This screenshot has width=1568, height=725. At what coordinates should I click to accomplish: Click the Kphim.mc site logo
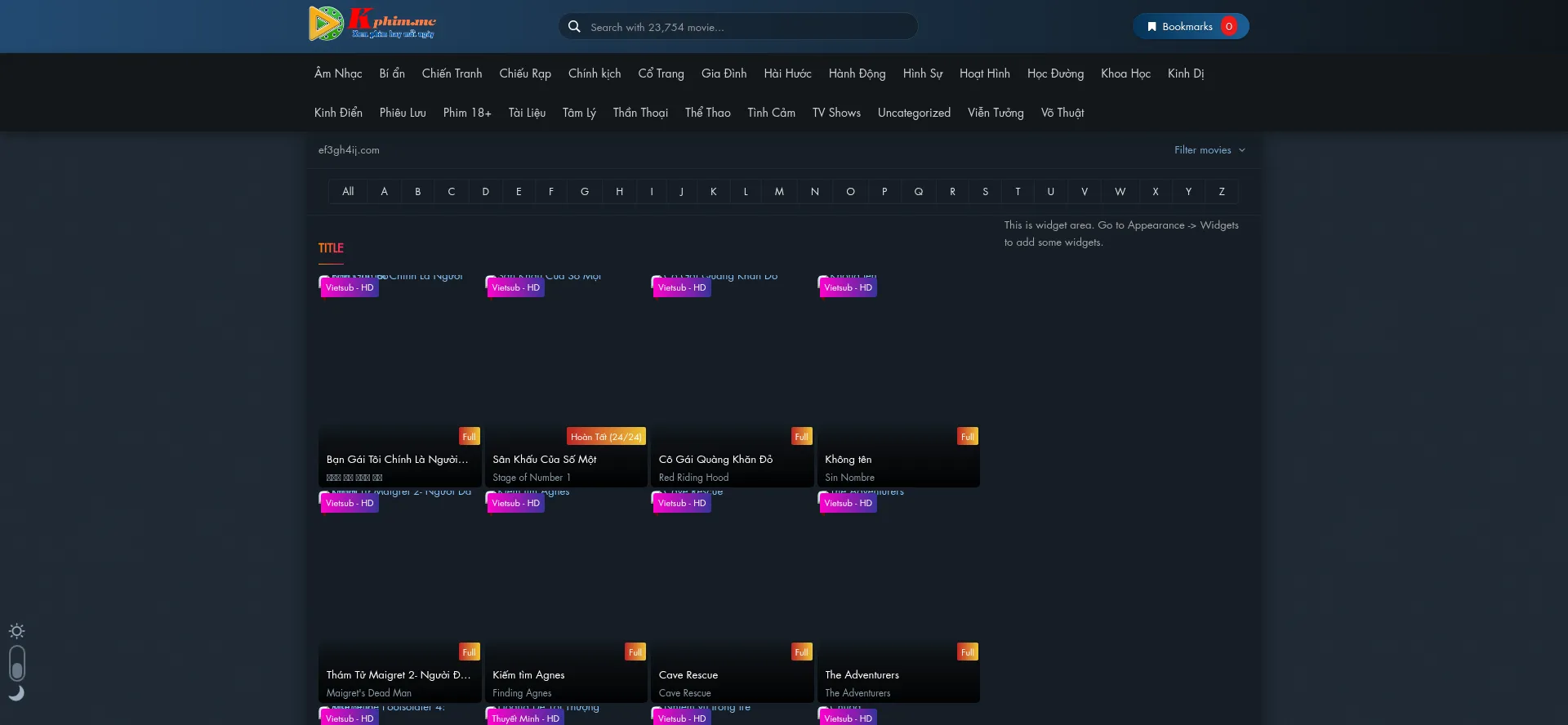372,24
